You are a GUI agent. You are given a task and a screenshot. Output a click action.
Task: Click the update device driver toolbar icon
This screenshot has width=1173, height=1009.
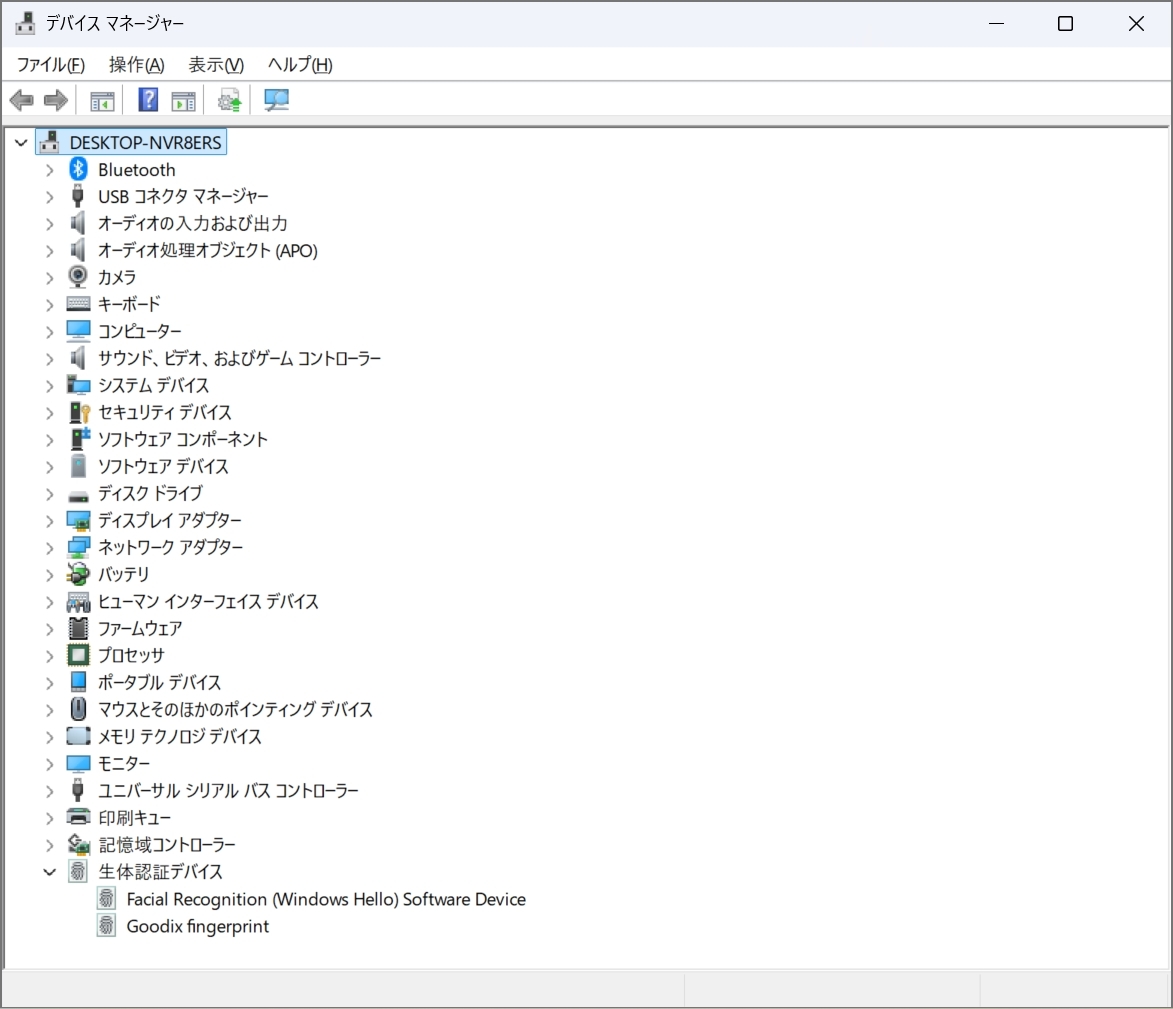[230, 100]
